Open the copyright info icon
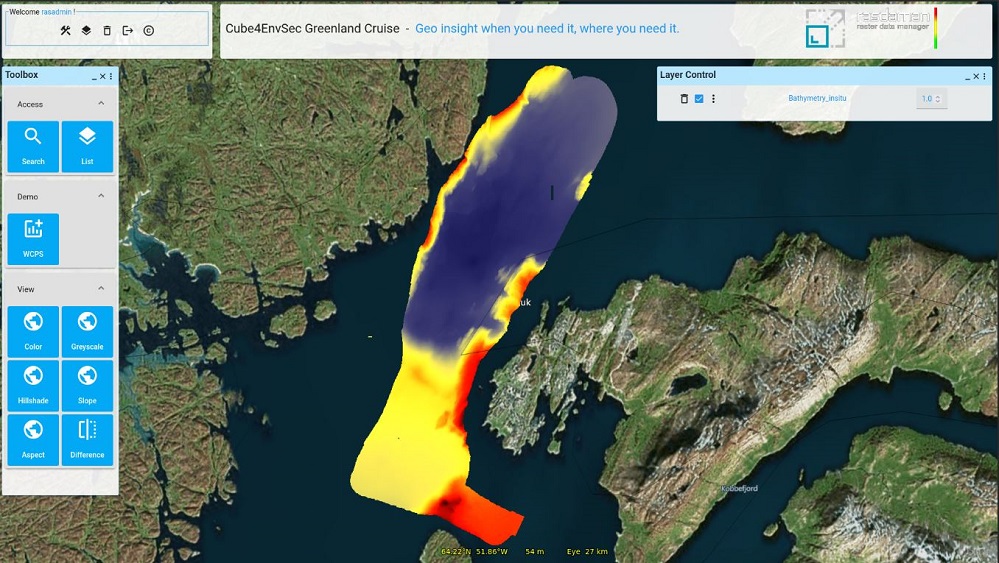999x563 pixels. (x=148, y=31)
